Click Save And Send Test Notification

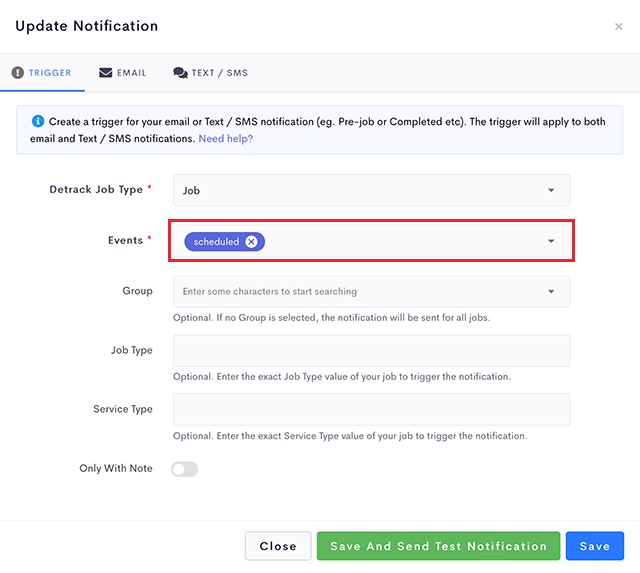pos(438,546)
